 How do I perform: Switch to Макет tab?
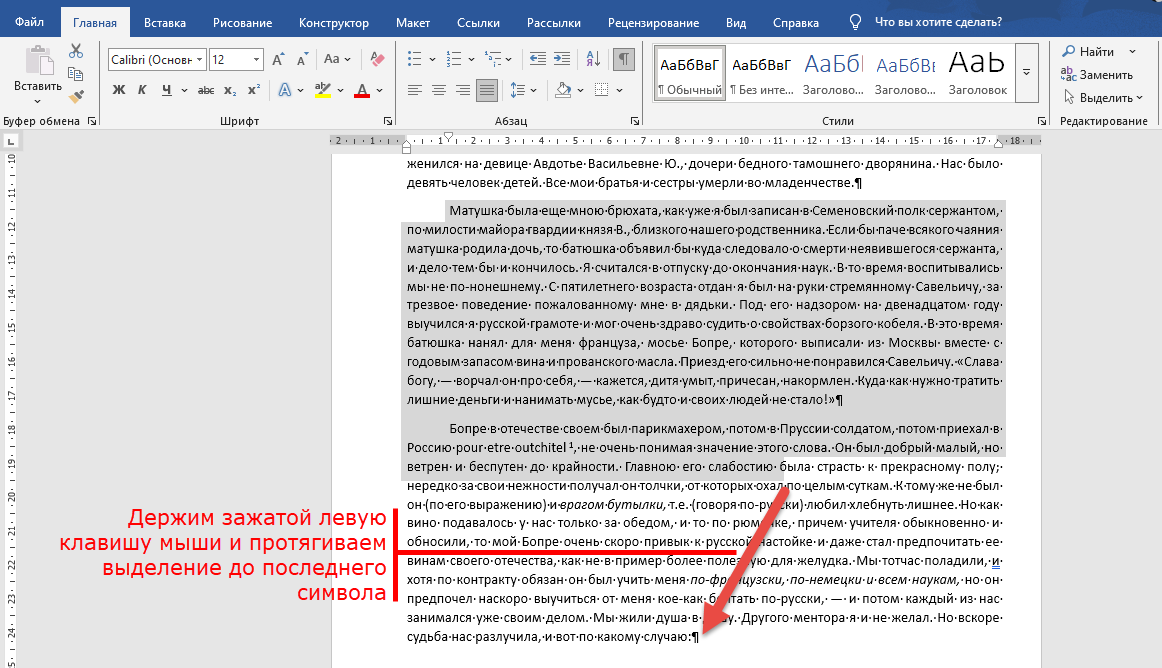point(413,22)
